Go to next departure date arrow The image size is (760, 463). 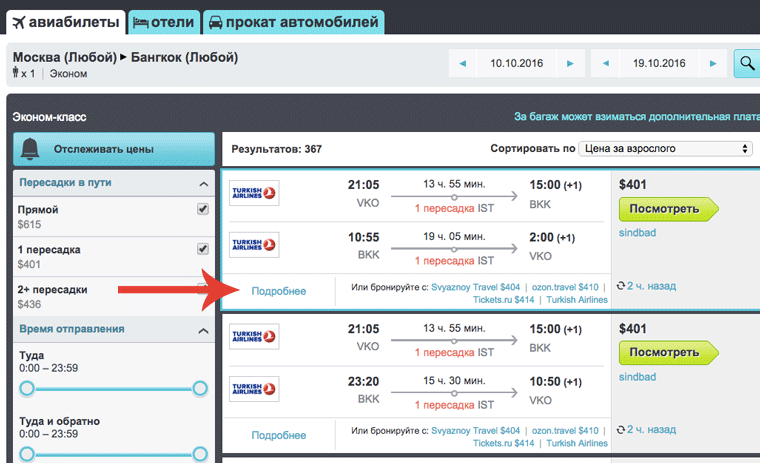coord(569,64)
